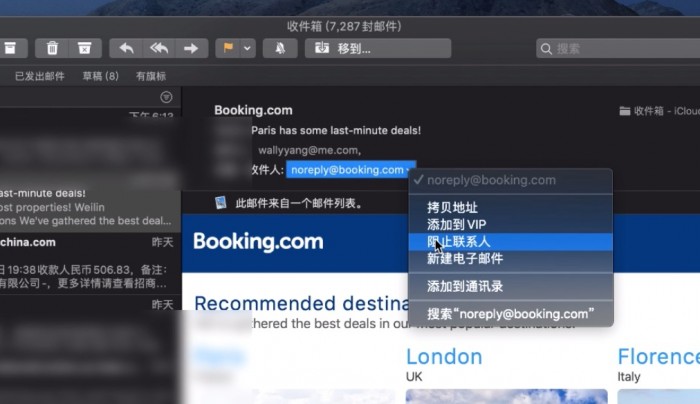
Task: Click mailing list banner icon
Action: [x=221, y=203]
